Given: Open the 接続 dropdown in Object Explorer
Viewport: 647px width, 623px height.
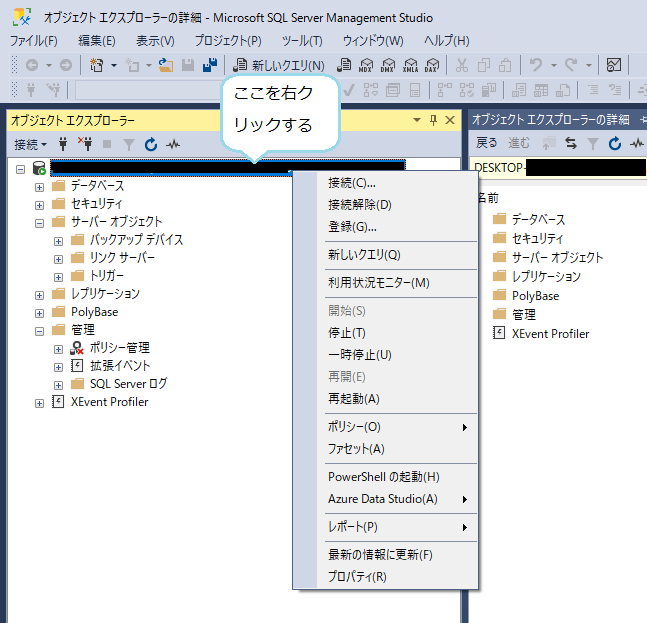Looking at the screenshot, I should pyautogui.click(x=30, y=144).
